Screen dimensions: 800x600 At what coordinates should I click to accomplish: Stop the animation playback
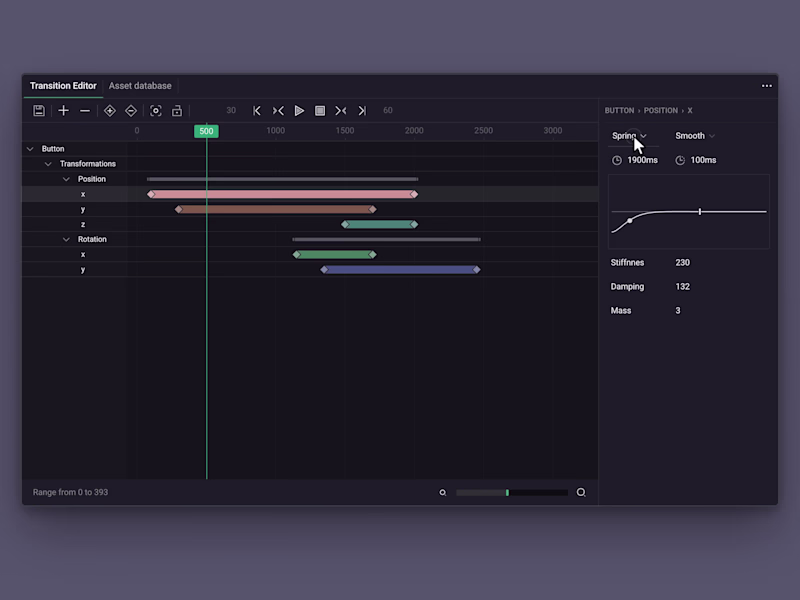point(320,111)
